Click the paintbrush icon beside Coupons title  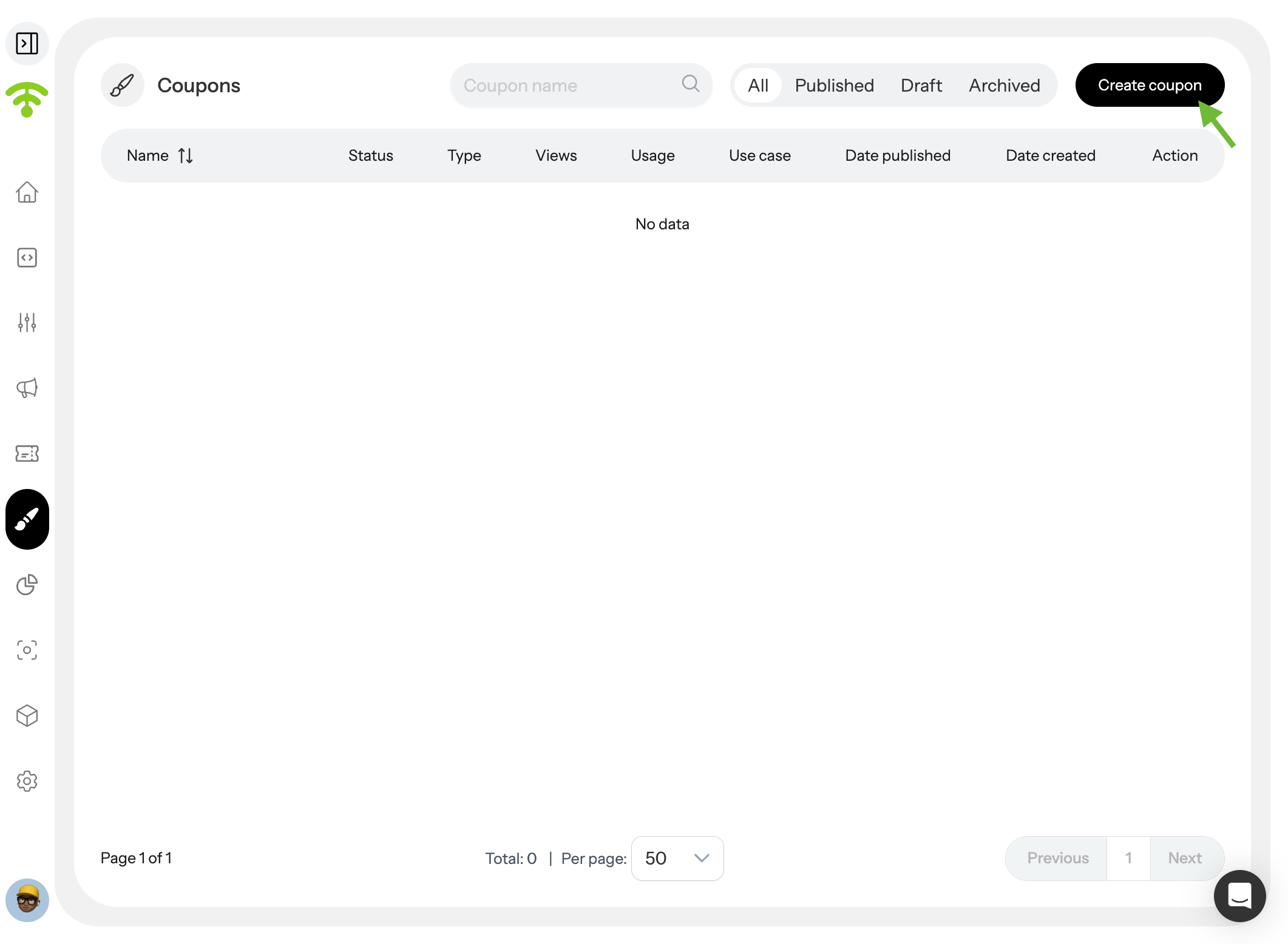tap(122, 85)
